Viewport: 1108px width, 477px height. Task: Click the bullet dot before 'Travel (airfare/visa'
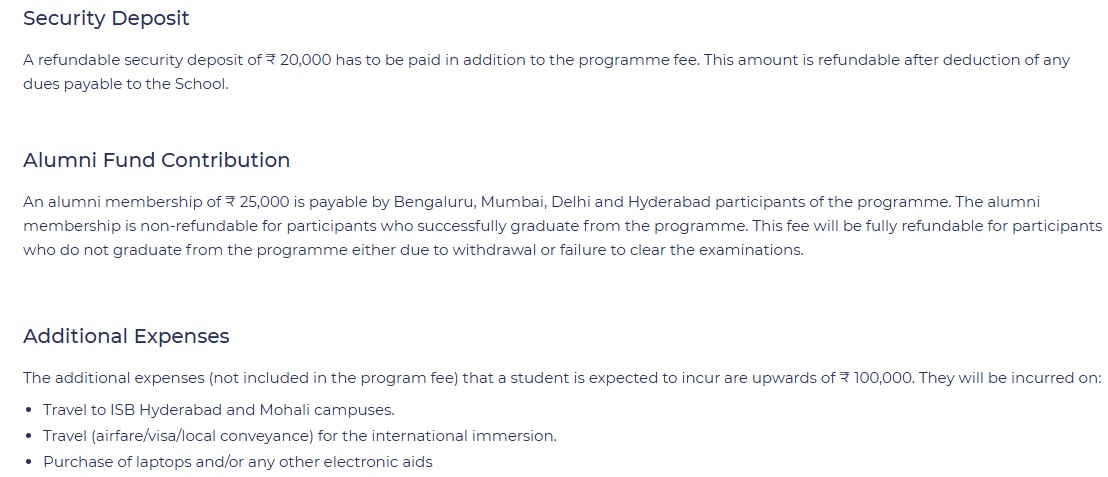coord(28,436)
